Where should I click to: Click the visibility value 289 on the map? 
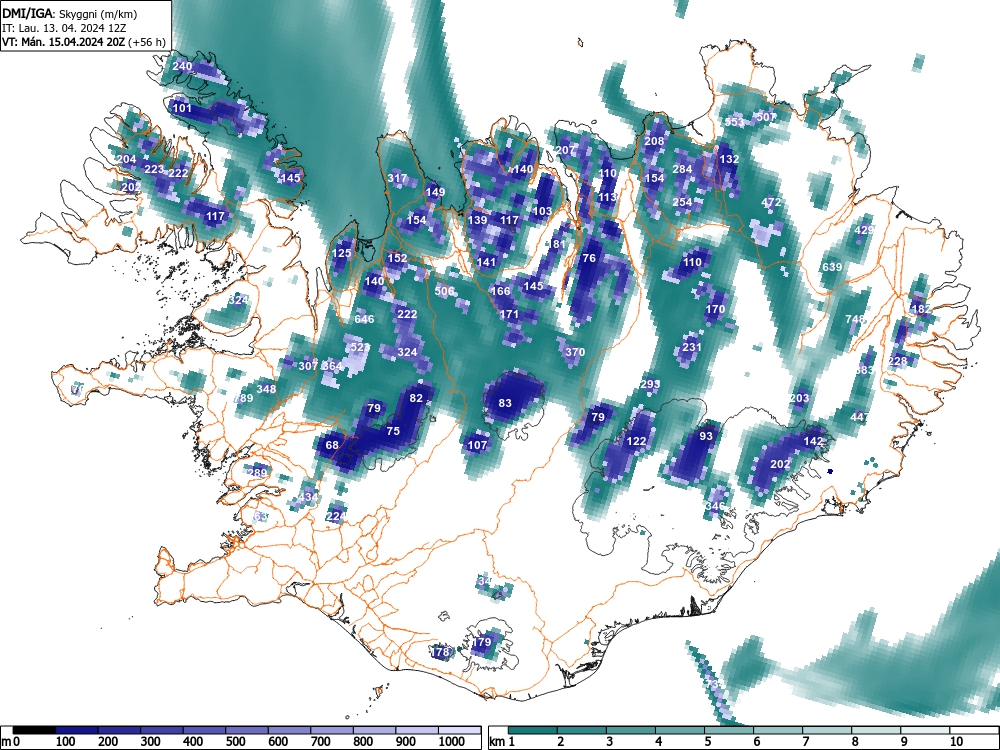tap(257, 473)
